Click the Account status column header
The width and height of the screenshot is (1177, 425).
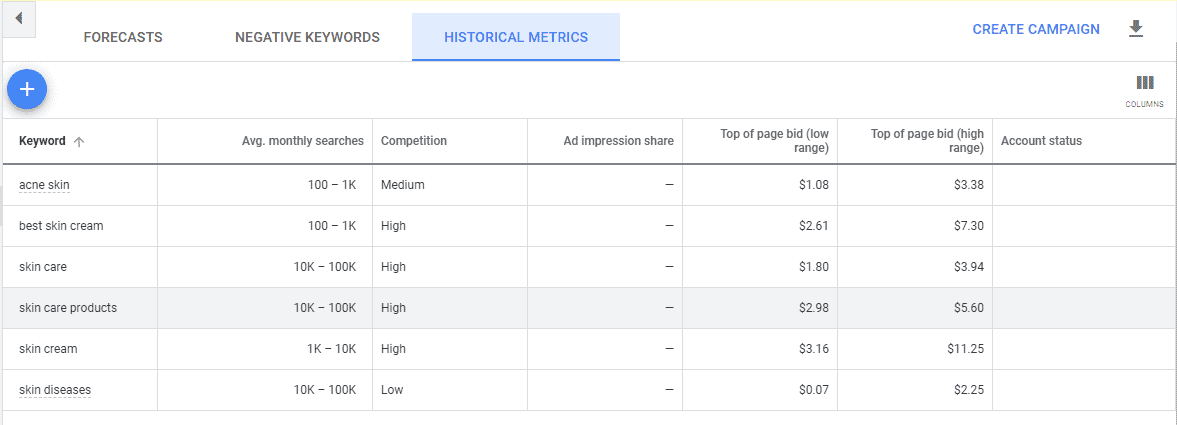pyautogui.click(x=1041, y=141)
